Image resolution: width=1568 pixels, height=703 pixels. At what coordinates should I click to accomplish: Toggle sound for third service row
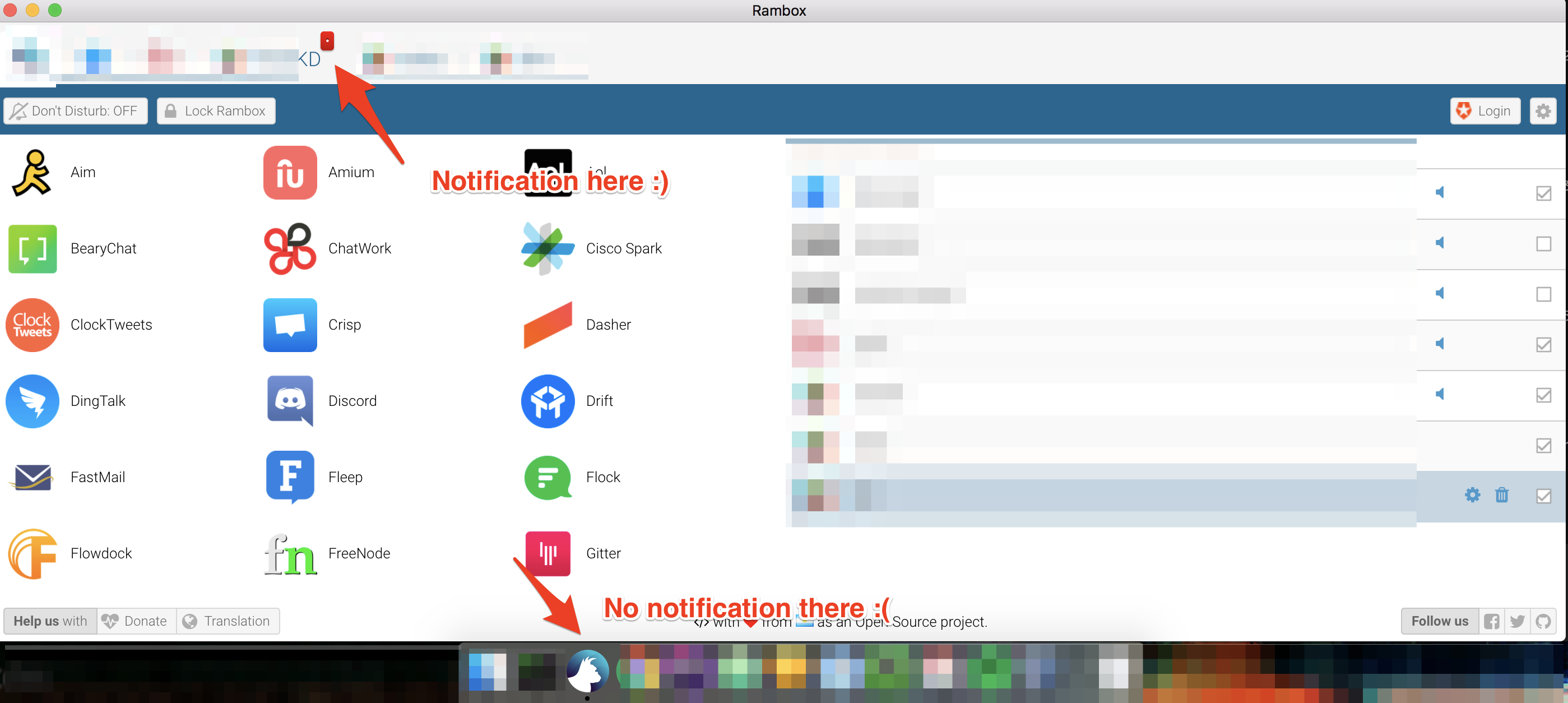[1440, 293]
